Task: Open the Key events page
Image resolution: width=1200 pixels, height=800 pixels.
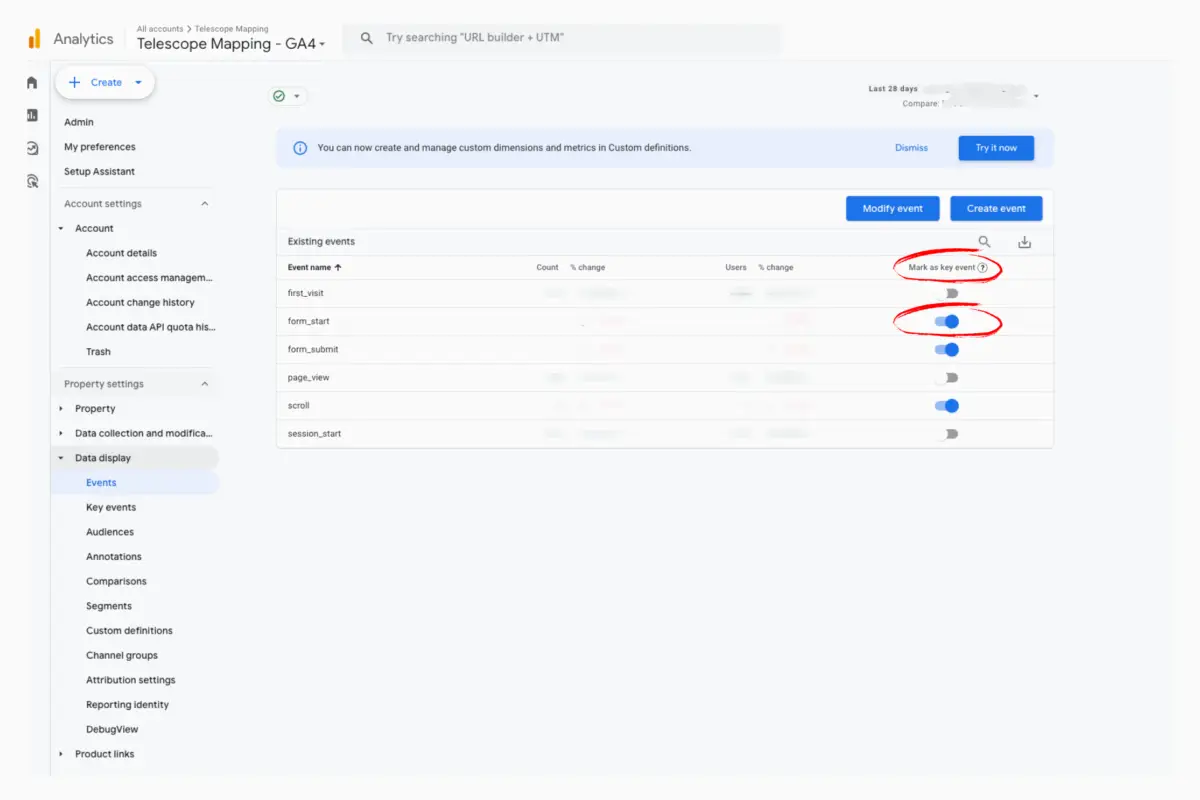Action: tap(111, 508)
